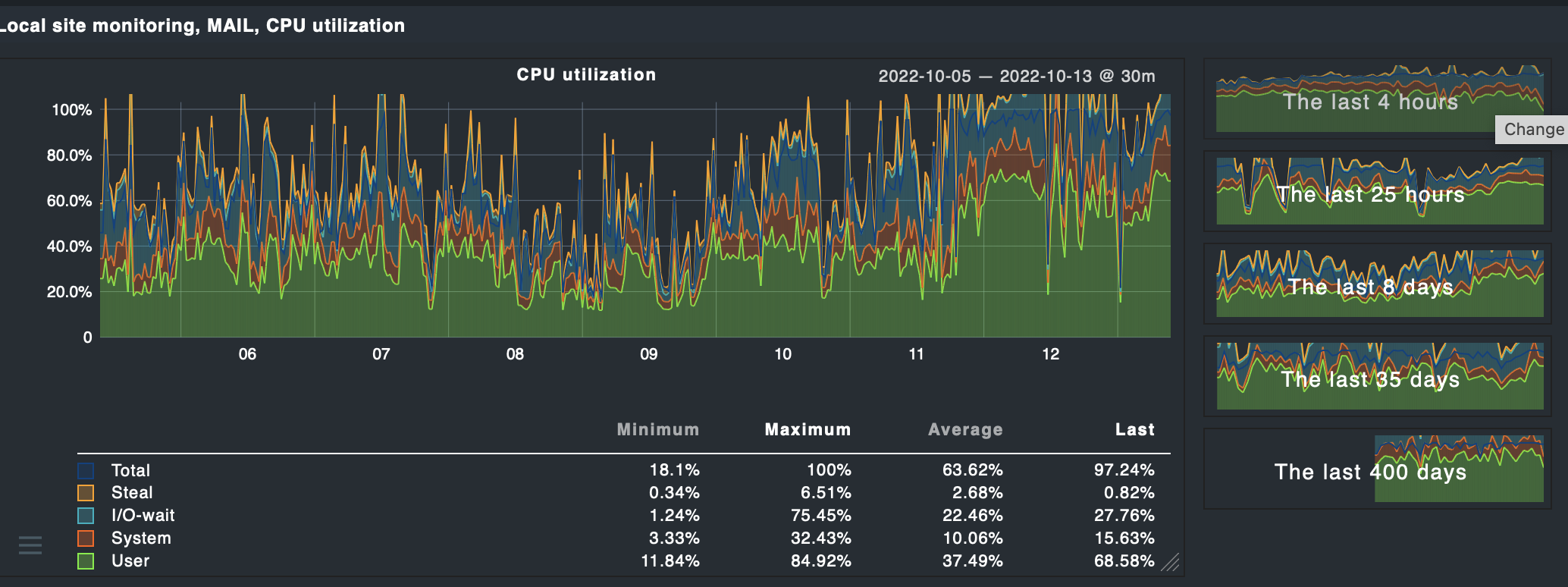Click the Last column header
Viewport: 1568px width, 587px height.
pos(1135,430)
